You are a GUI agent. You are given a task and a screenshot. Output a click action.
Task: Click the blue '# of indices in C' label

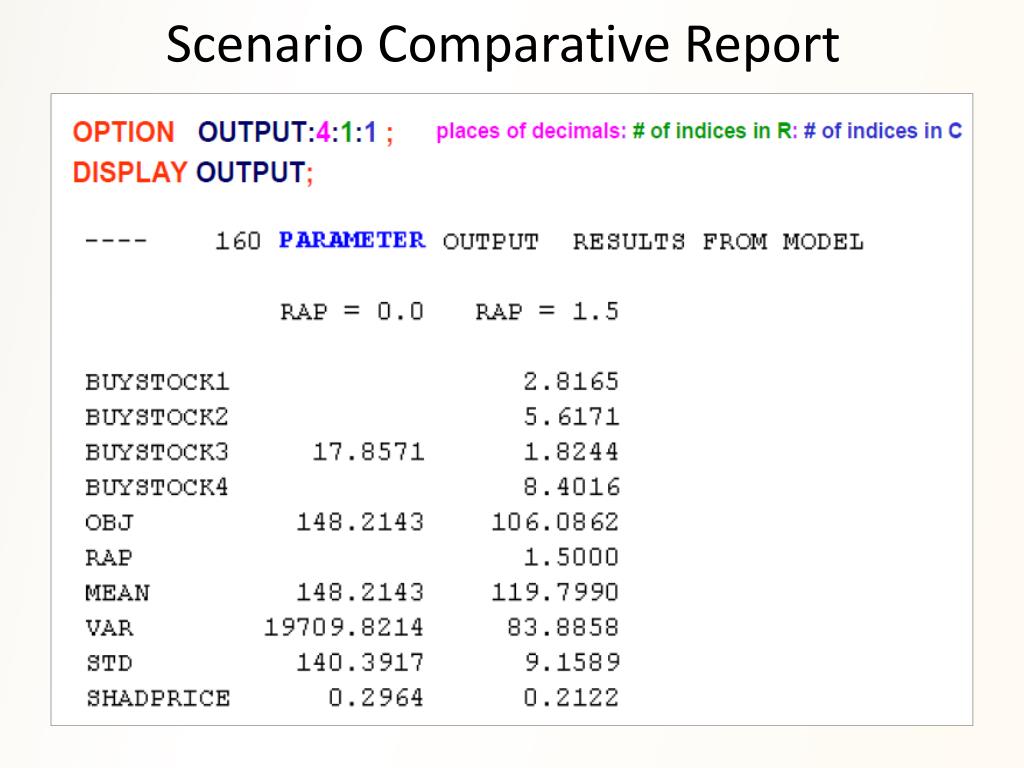pyautogui.click(x=883, y=131)
